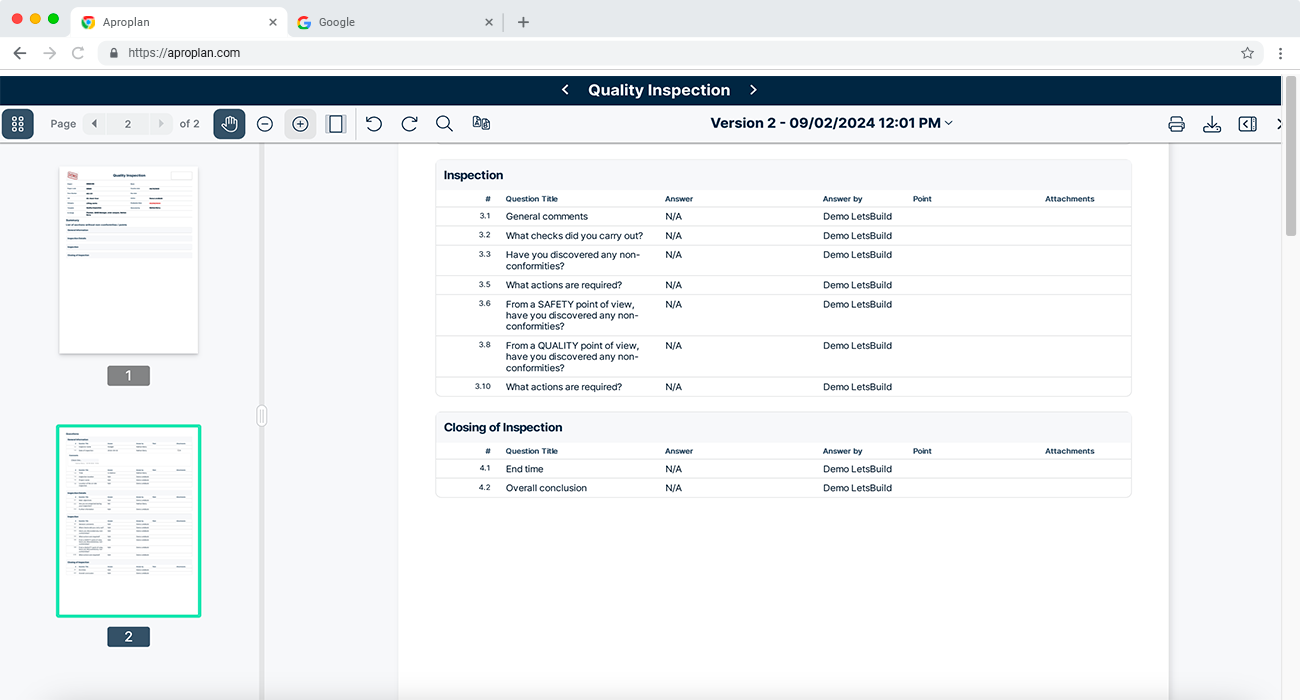Click the page number input field
Image resolution: width=1300 pixels, height=700 pixels.
tap(128, 124)
